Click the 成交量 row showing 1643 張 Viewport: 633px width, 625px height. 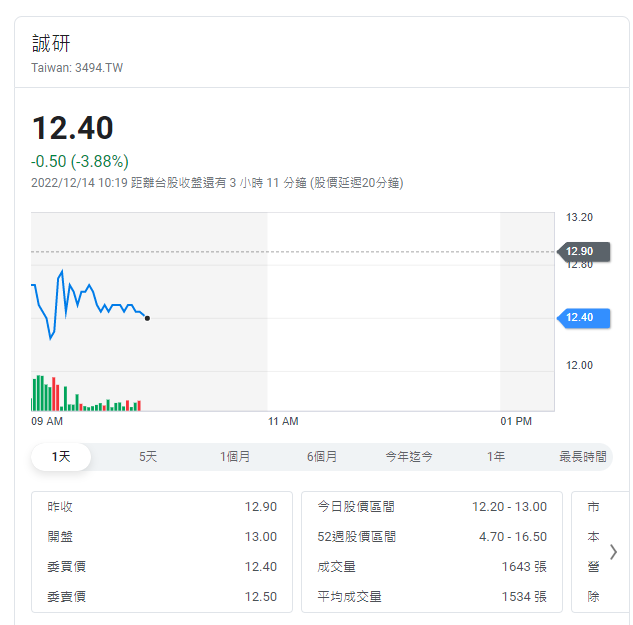(432, 567)
